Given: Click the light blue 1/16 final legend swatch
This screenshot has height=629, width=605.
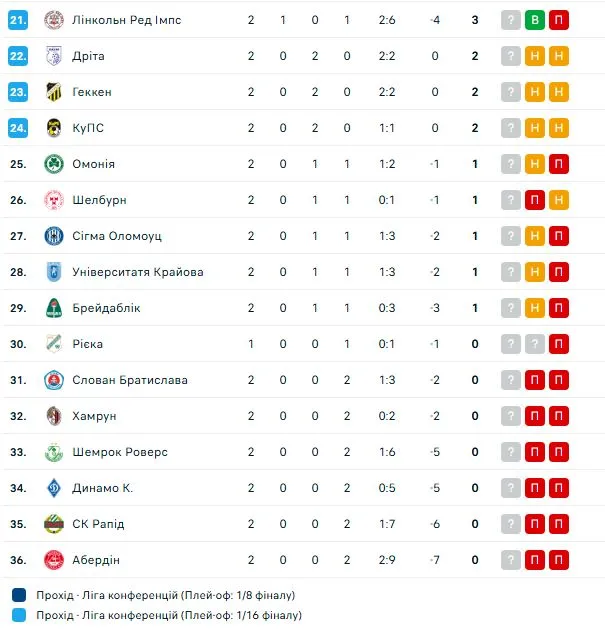Looking at the screenshot, I should (x=20, y=615).
